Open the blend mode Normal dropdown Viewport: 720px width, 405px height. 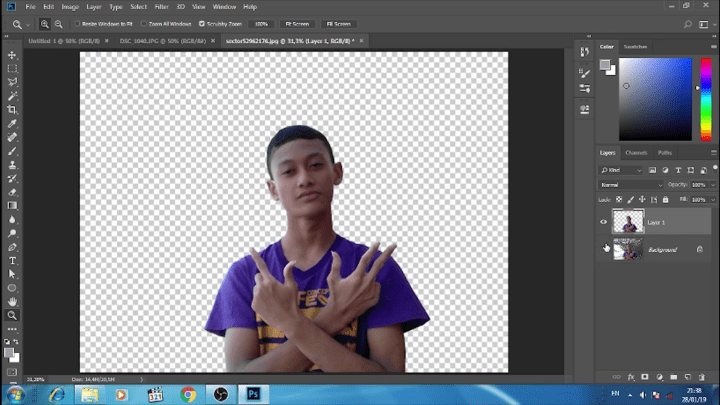630,185
